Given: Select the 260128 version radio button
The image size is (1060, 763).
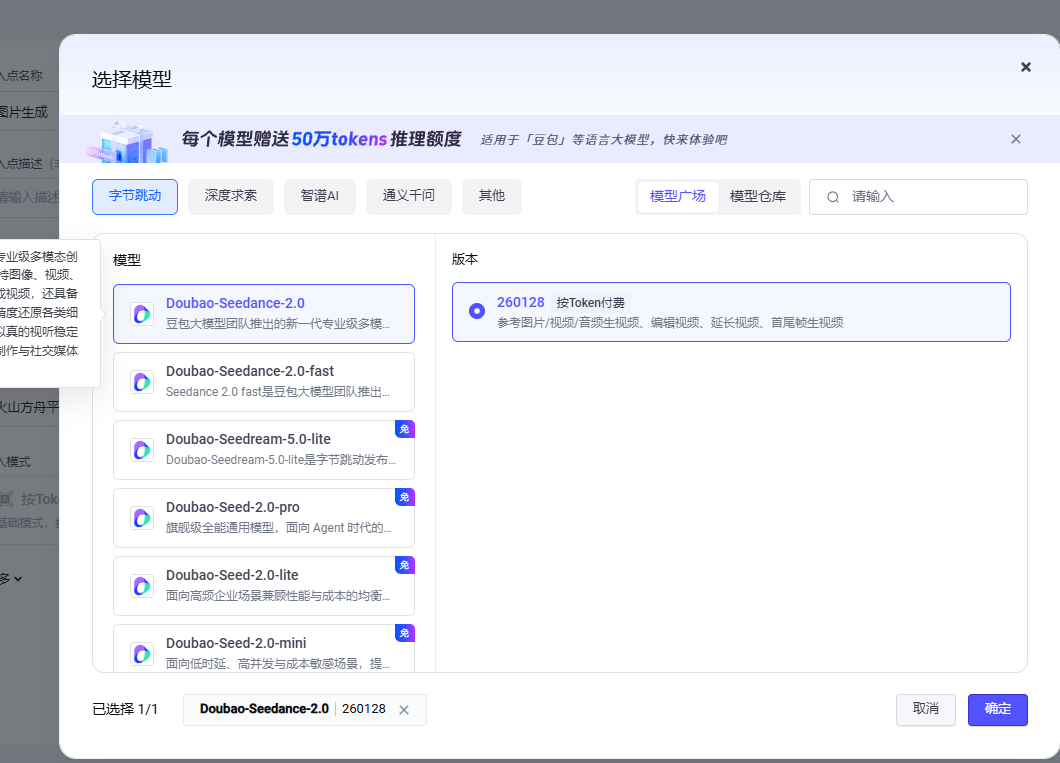Looking at the screenshot, I should pyautogui.click(x=477, y=311).
